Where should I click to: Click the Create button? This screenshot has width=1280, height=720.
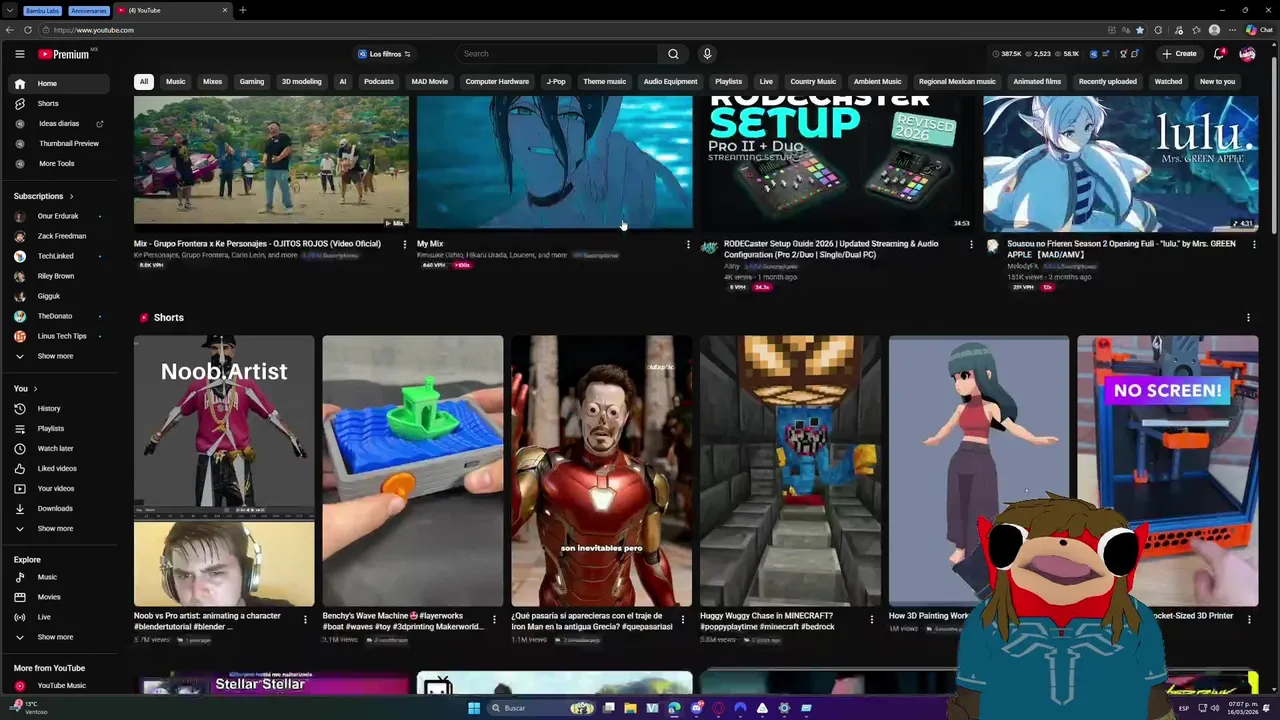(x=1180, y=54)
